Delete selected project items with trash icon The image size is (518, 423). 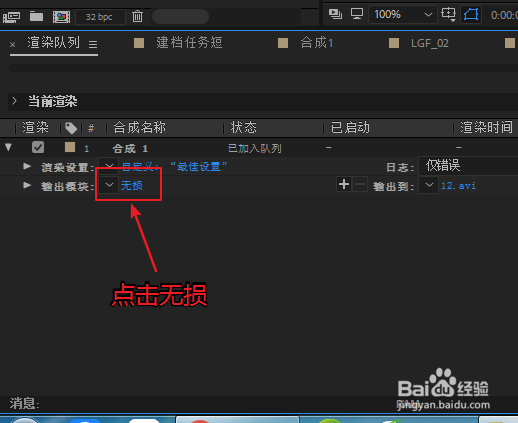click(x=137, y=16)
